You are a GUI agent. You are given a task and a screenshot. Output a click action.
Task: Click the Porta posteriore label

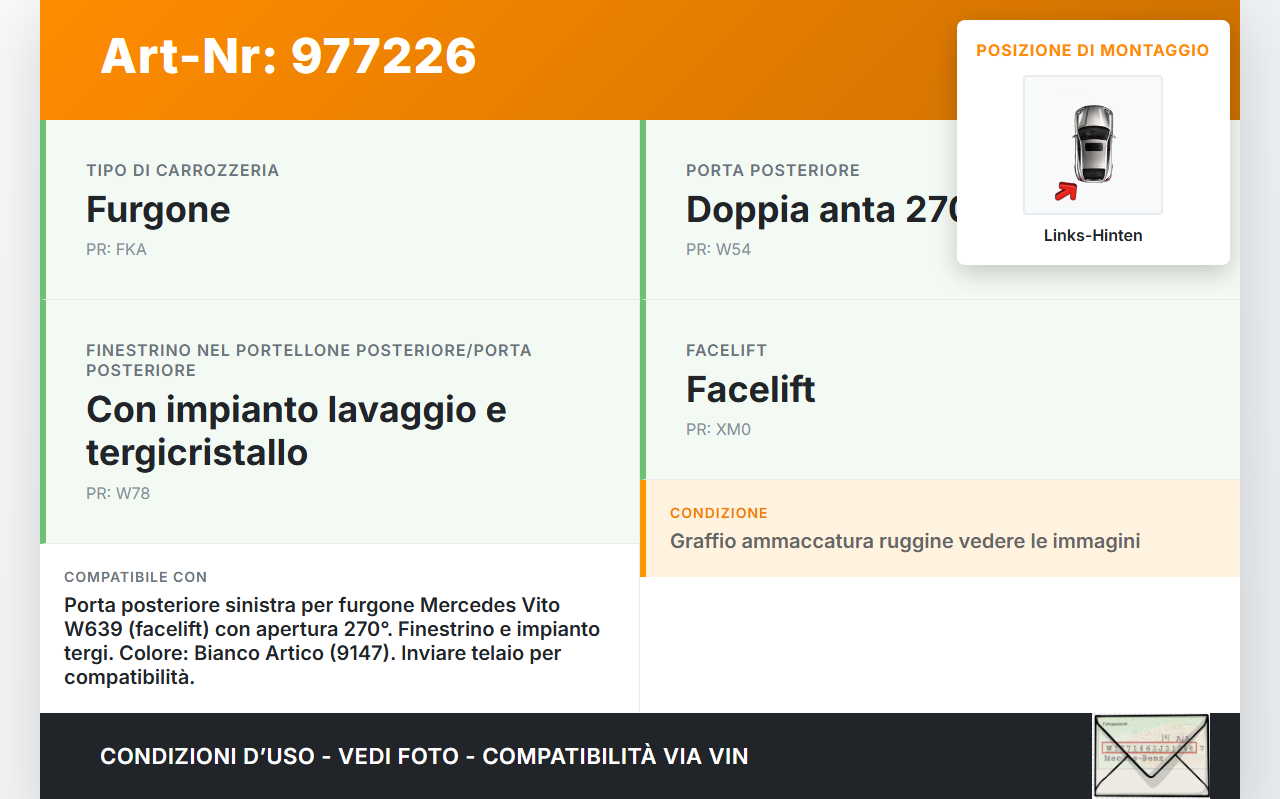(x=773, y=170)
